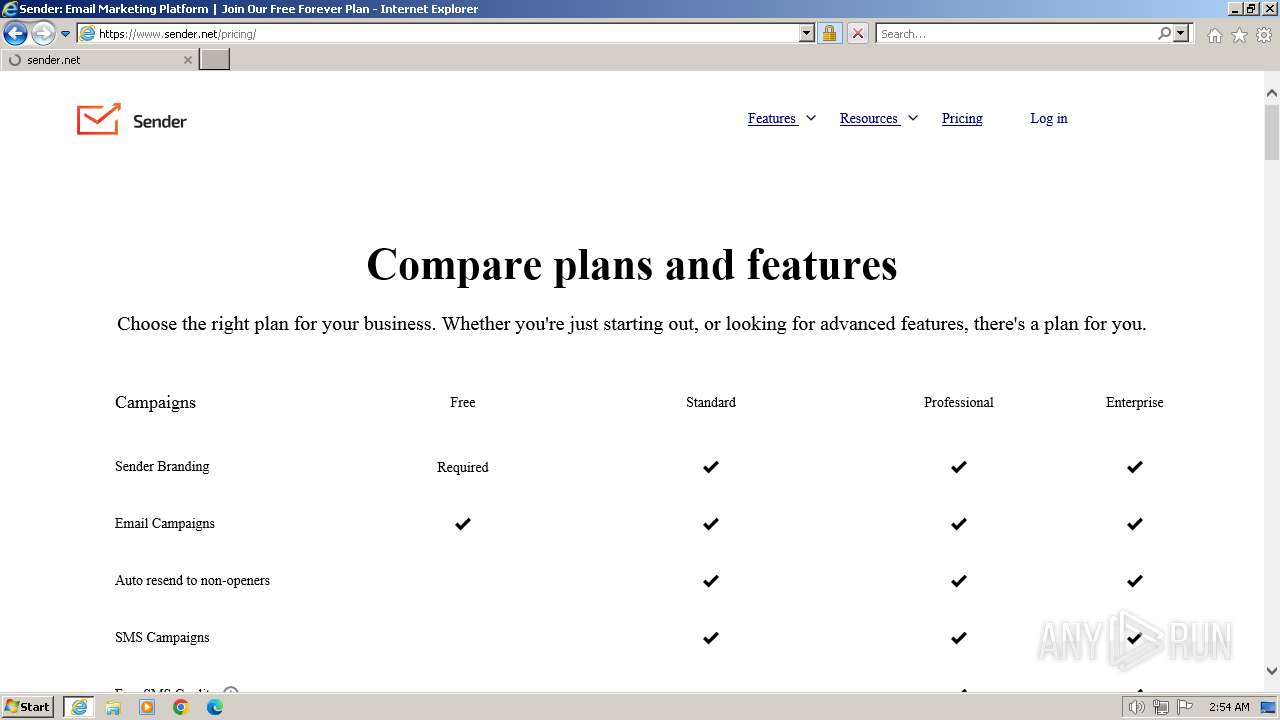Open the Home page icon

pos(1214,35)
